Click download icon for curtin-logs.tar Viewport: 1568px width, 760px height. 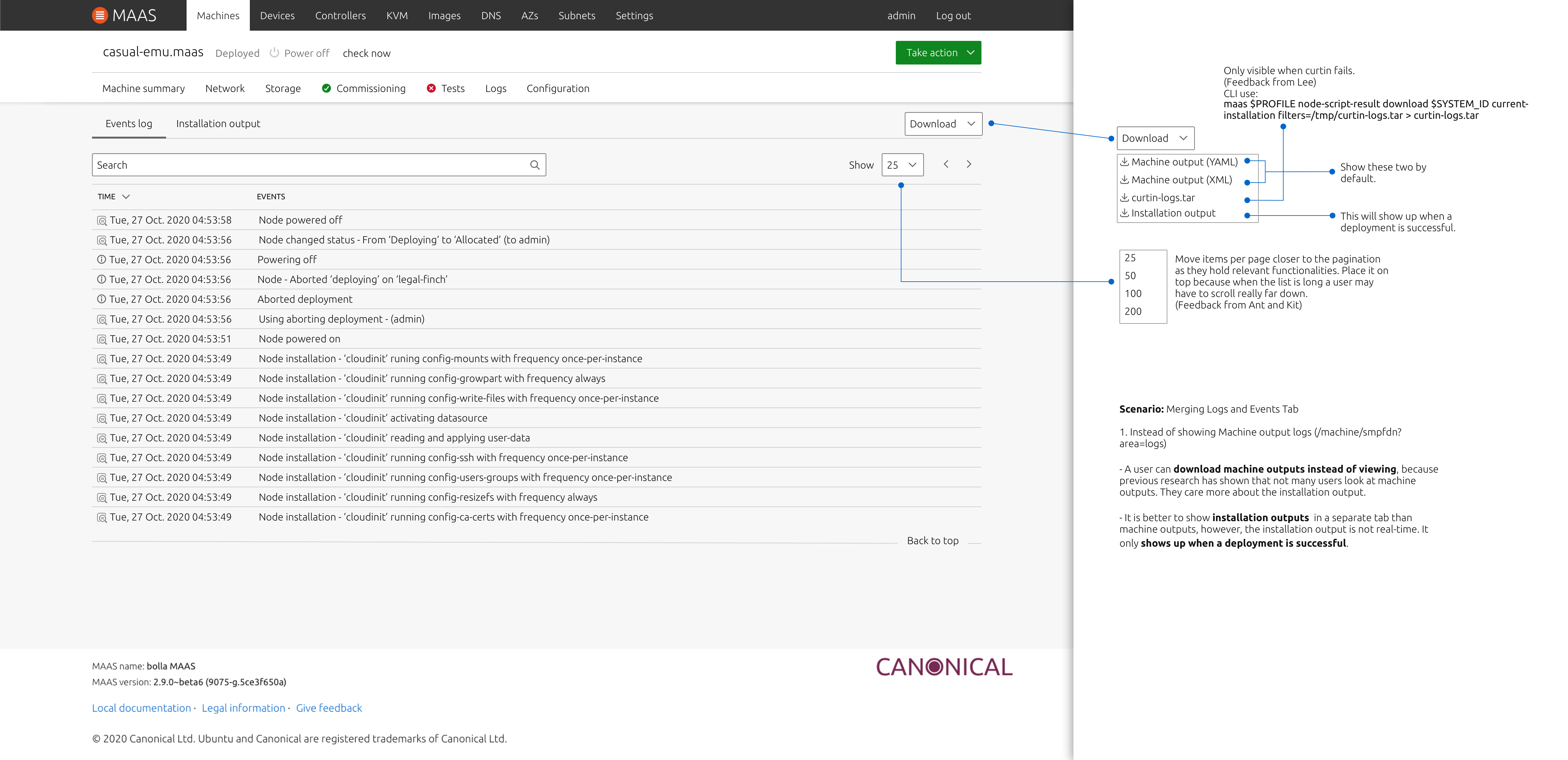[x=1125, y=198]
